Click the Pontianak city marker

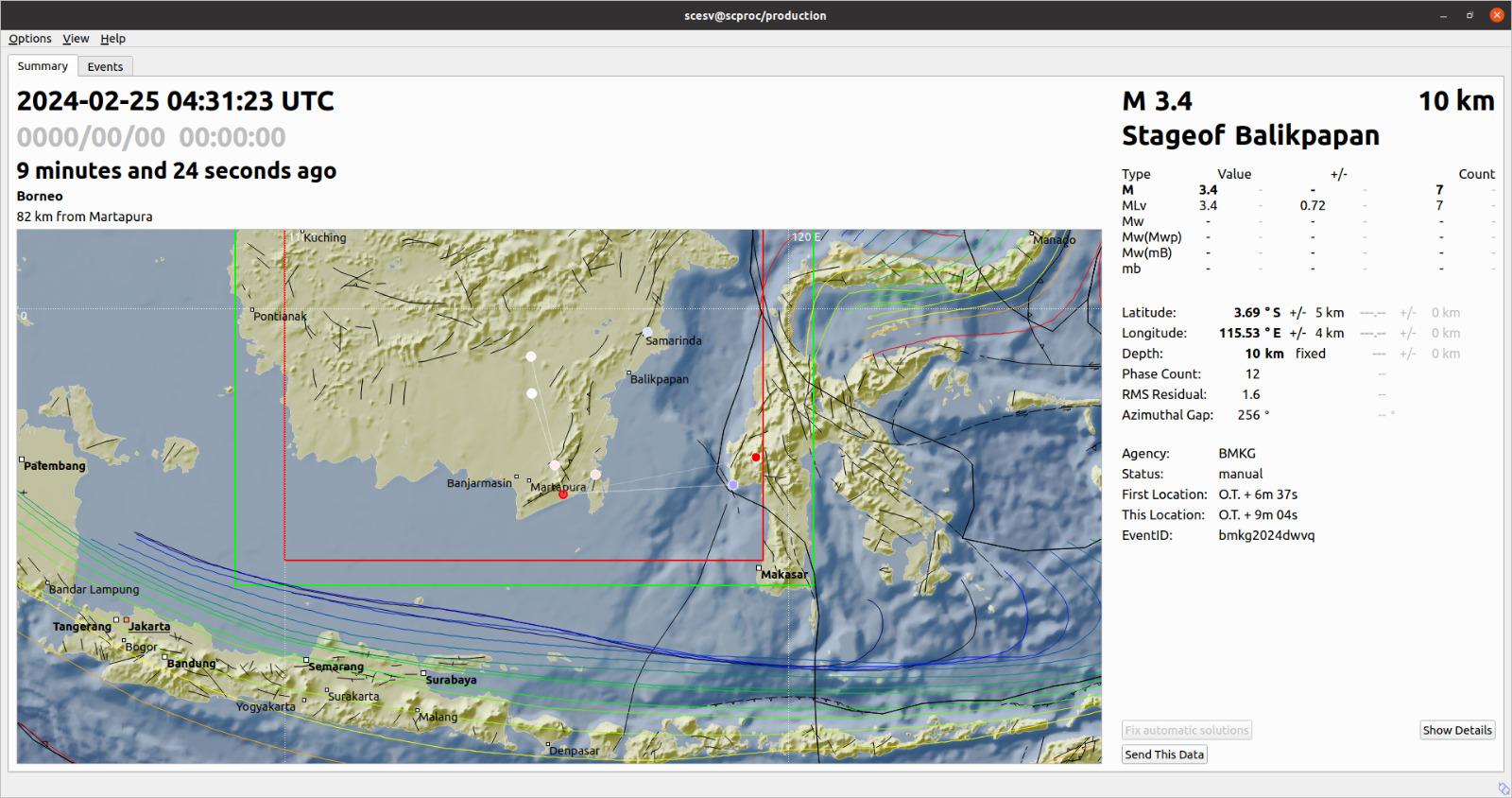click(253, 310)
